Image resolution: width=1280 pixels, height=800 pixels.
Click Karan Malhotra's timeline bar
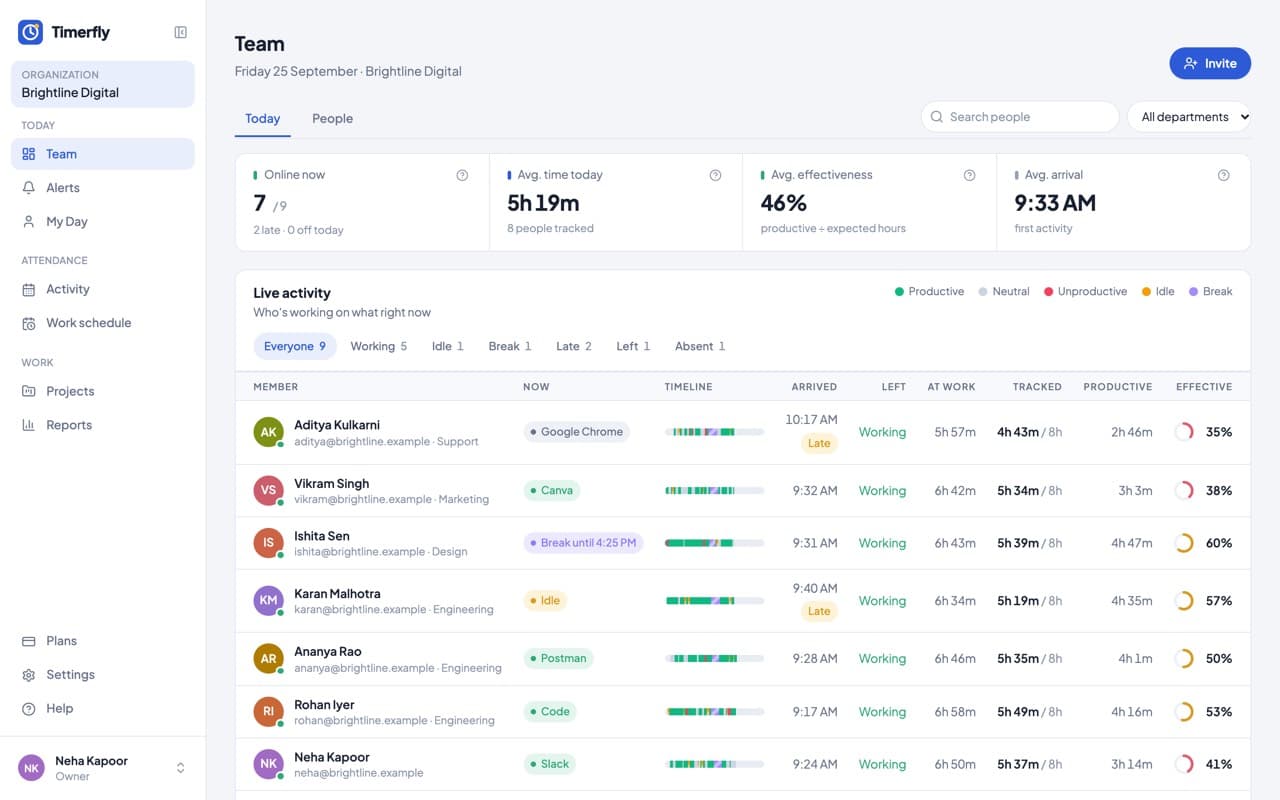pos(714,601)
